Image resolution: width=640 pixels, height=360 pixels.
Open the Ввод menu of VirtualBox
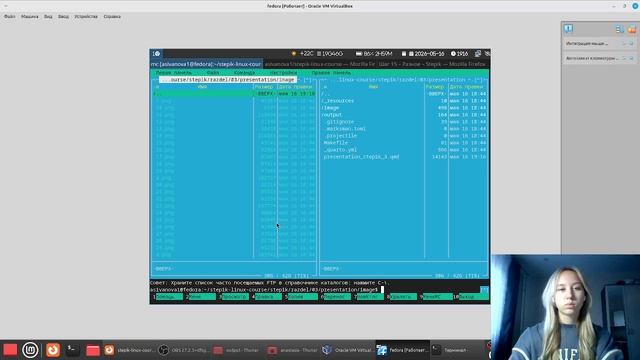[63, 17]
